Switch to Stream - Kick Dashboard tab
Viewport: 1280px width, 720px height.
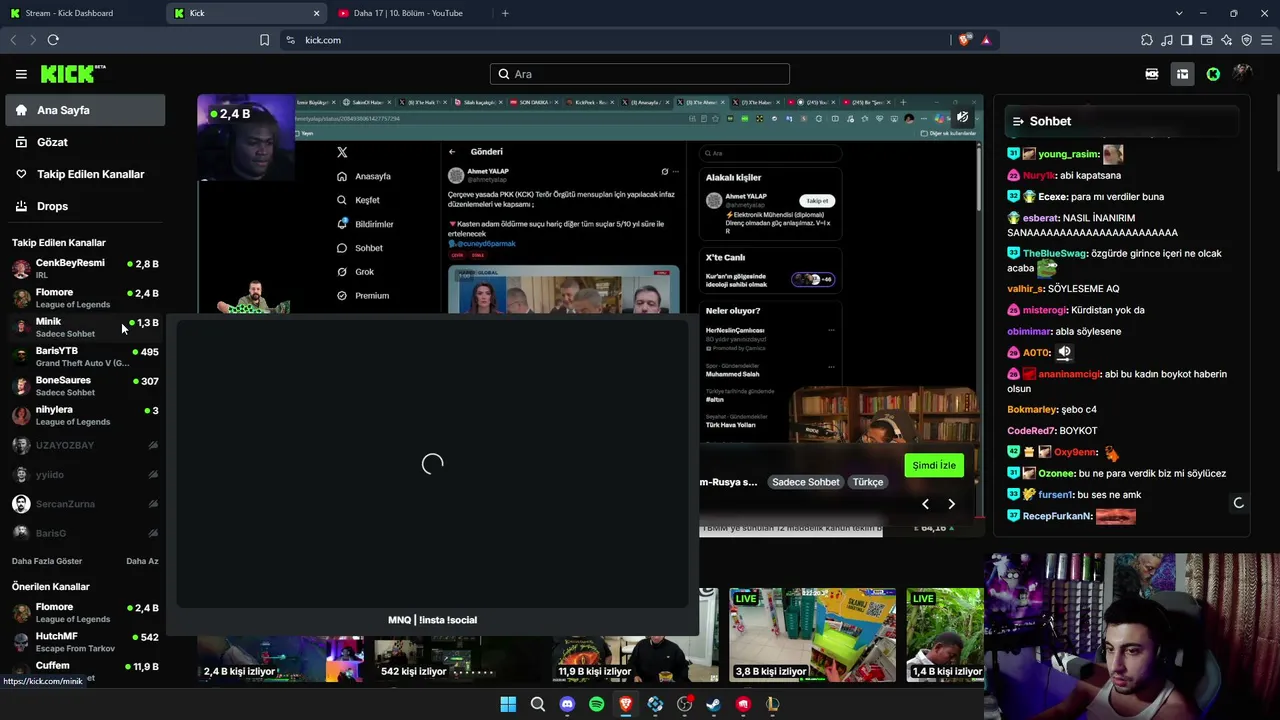tap(80, 13)
